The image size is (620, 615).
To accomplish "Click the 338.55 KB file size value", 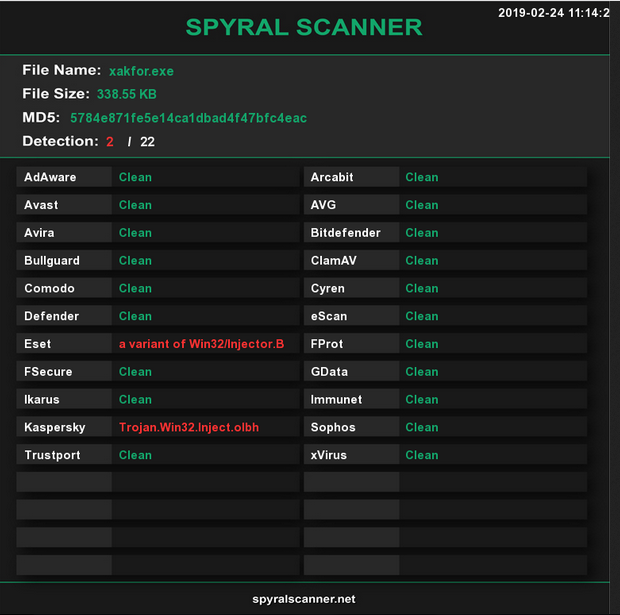I will 126,94.
